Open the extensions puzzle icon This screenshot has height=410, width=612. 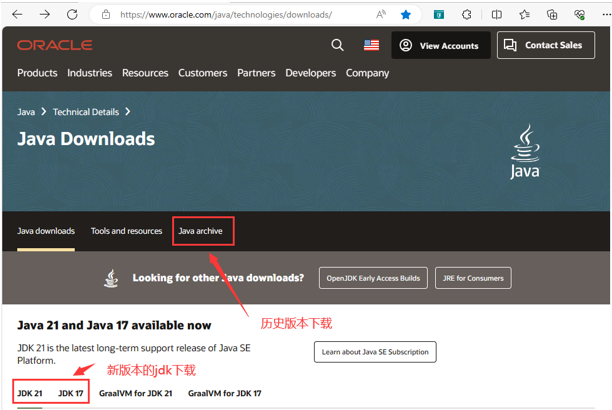(x=466, y=15)
